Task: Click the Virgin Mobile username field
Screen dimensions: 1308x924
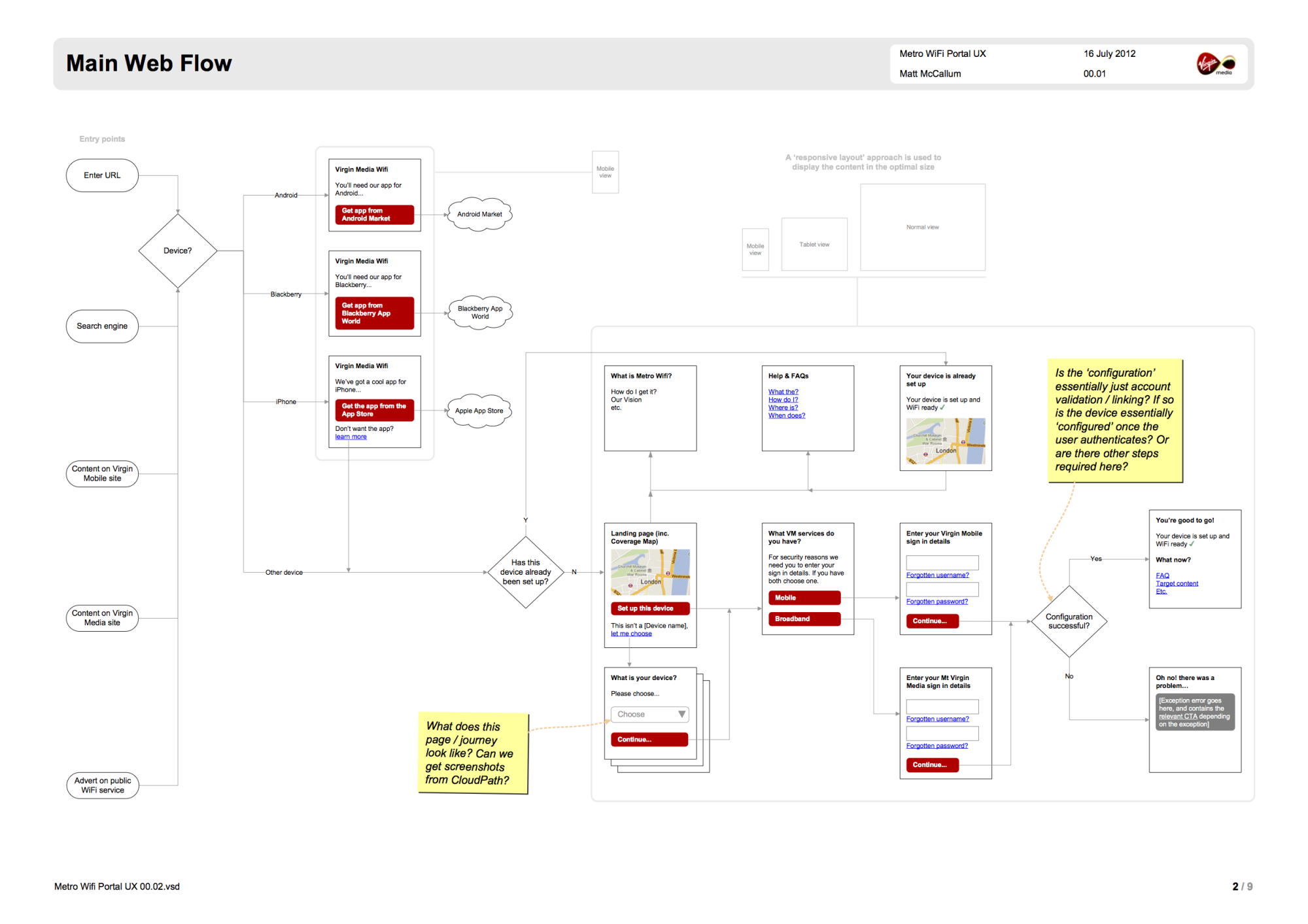Action: pos(942,562)
